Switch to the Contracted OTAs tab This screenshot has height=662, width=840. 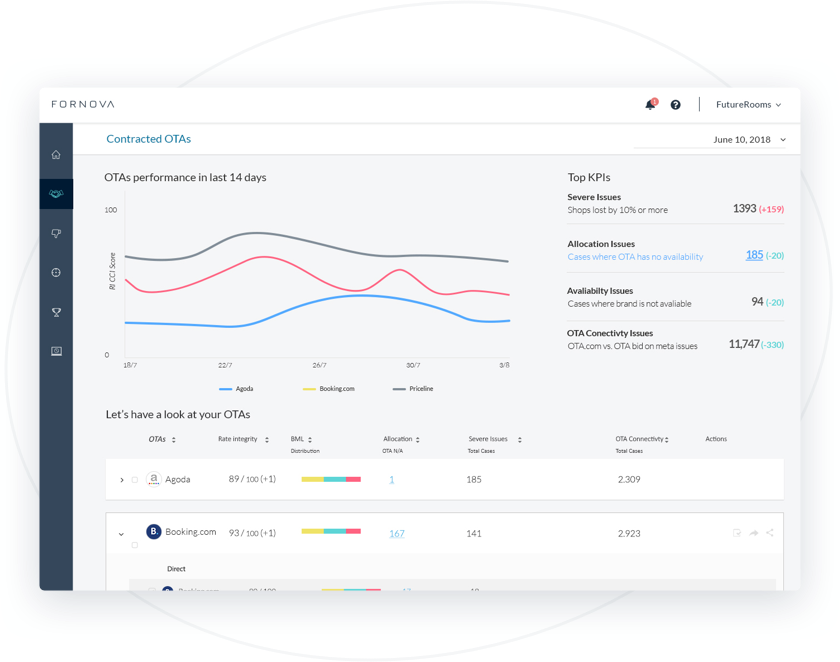pyautogui.click(x=149, y=139)
